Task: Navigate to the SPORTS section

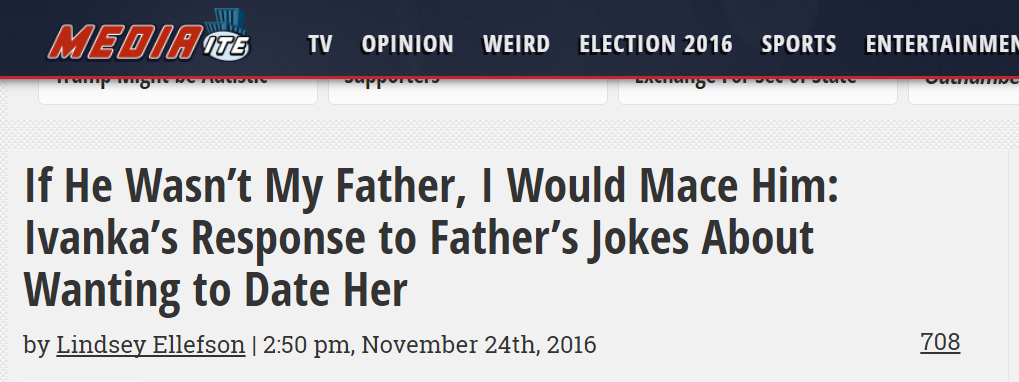Action: click(x=799, y=44)
